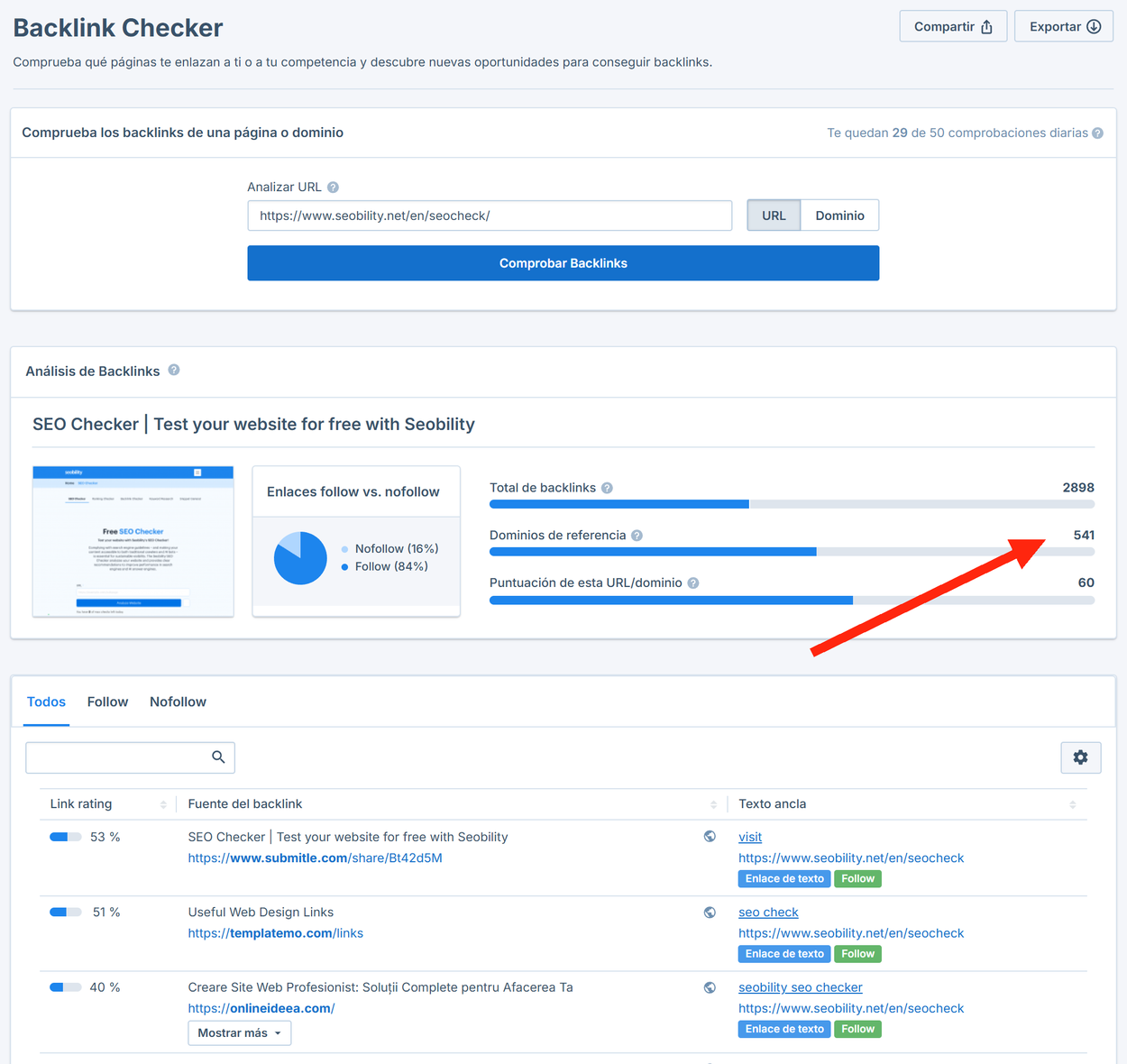The width and height of the screenshot is (1127, 1064).
Task: Click the 'seobility seo checker' anchor link
Action: tap(801, 987)
